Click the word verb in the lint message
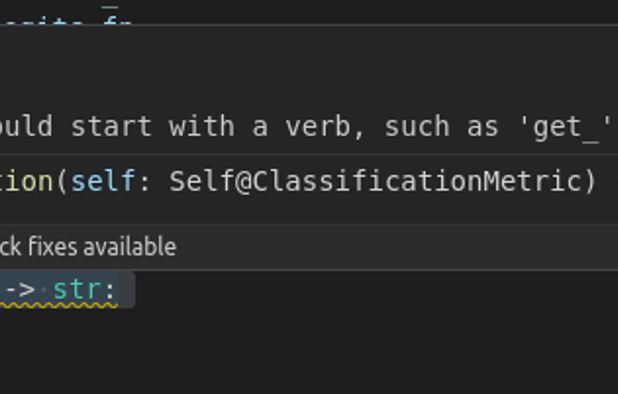This screenshot has width=618, height=394. point(318,127)
